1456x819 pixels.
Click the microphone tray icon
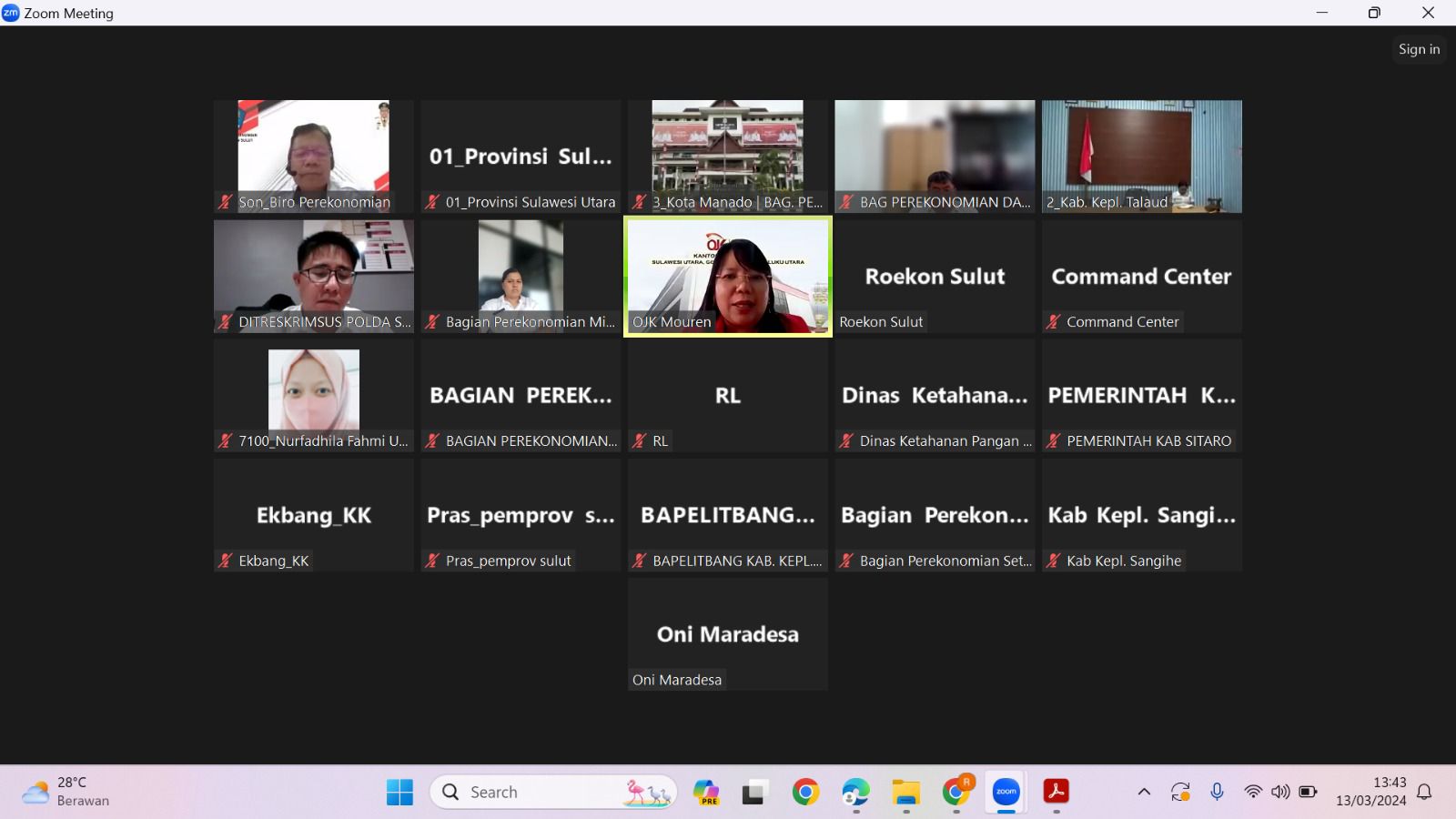pyautogui.click(x=1217, y=792)
